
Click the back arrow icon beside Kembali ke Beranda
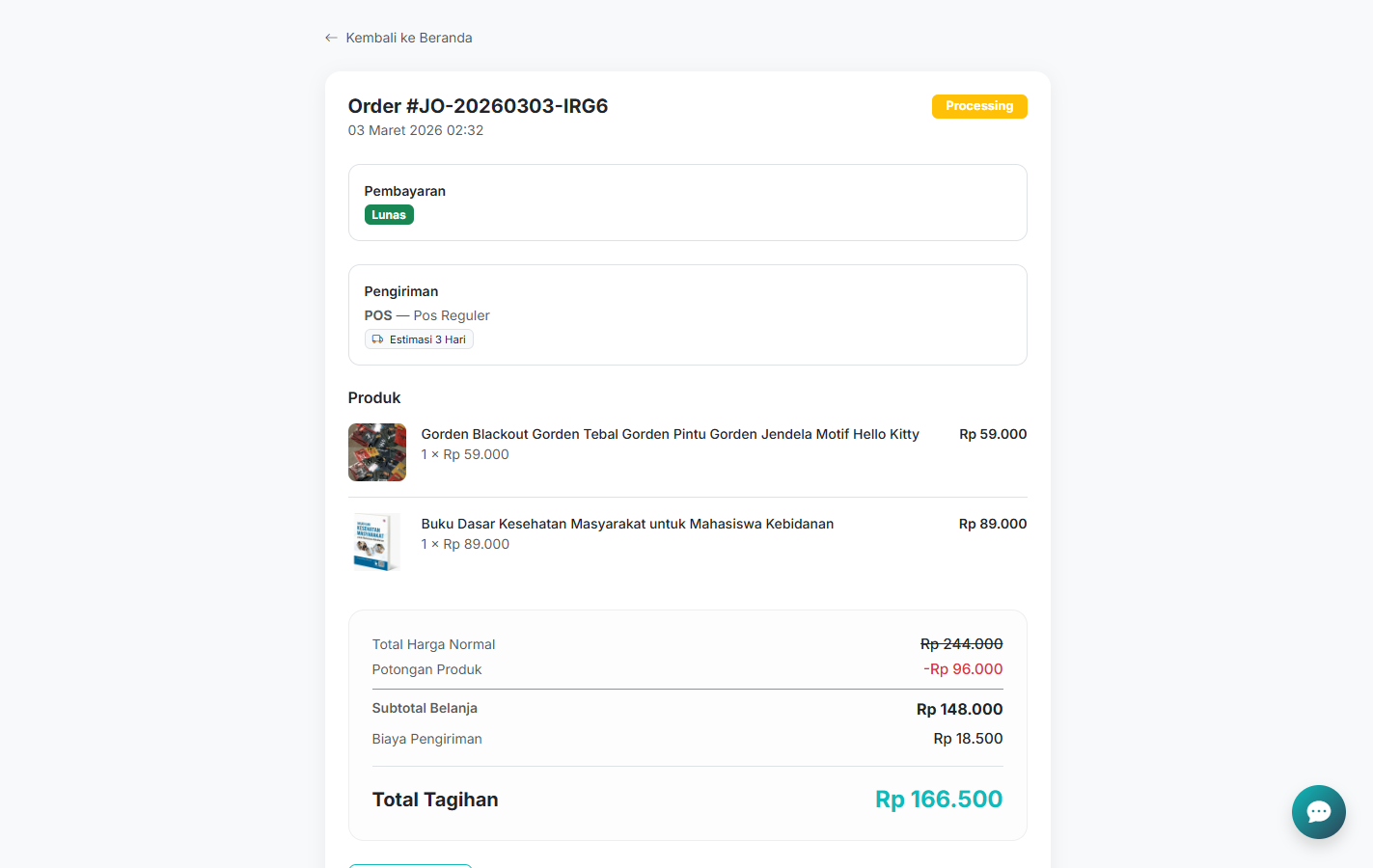(x=331, y=37)
